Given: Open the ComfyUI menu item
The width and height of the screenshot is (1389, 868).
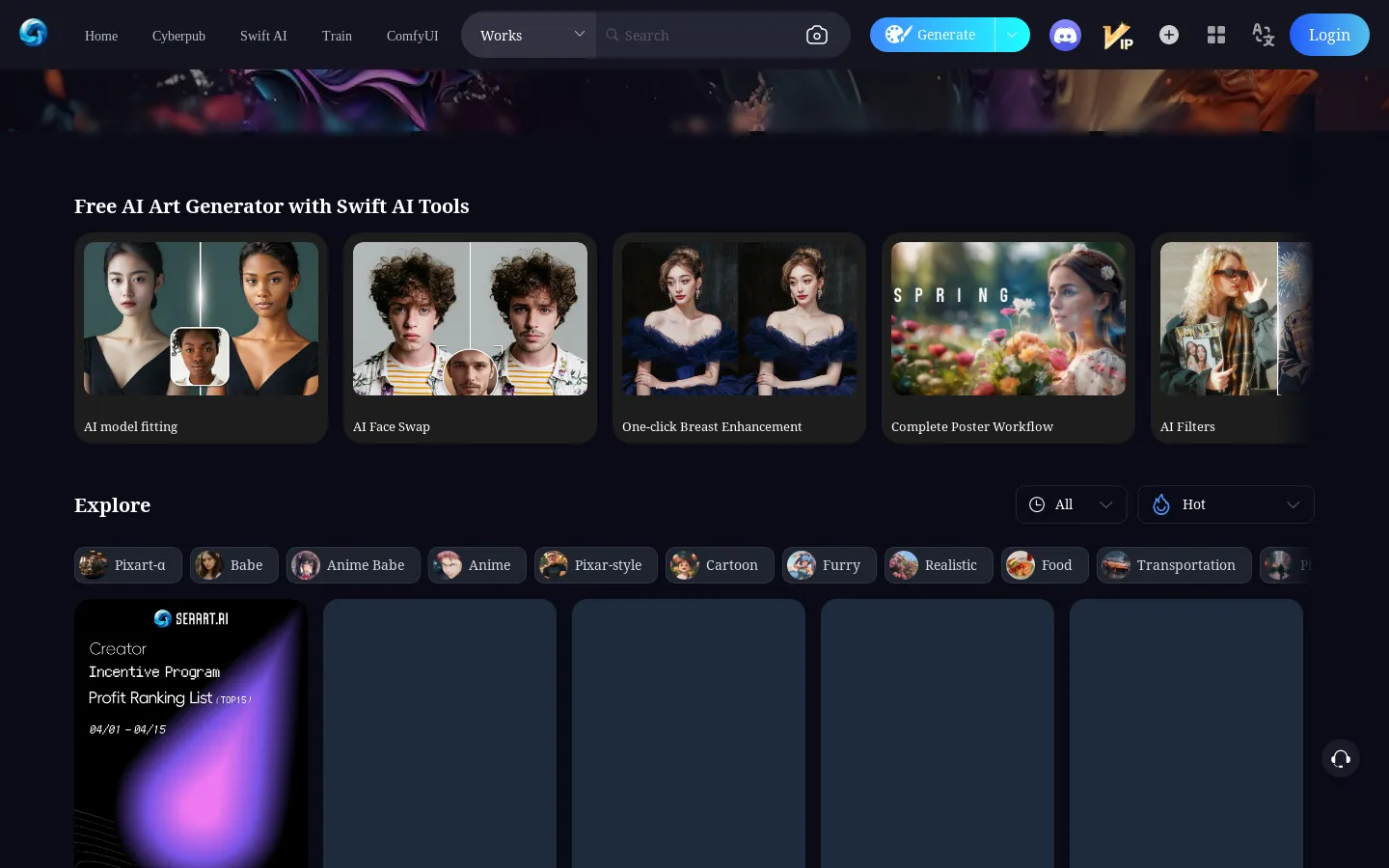Looking at the screenshot, I should [x=412, y=36].
